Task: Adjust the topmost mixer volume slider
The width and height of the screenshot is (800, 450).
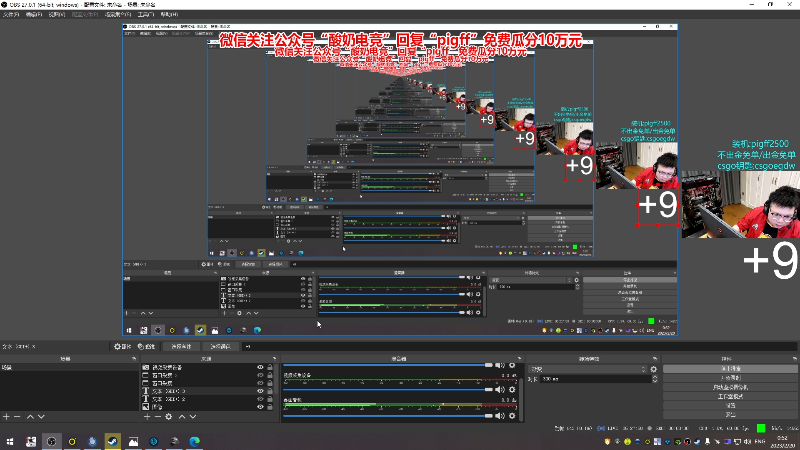Action: pos(388,365)
